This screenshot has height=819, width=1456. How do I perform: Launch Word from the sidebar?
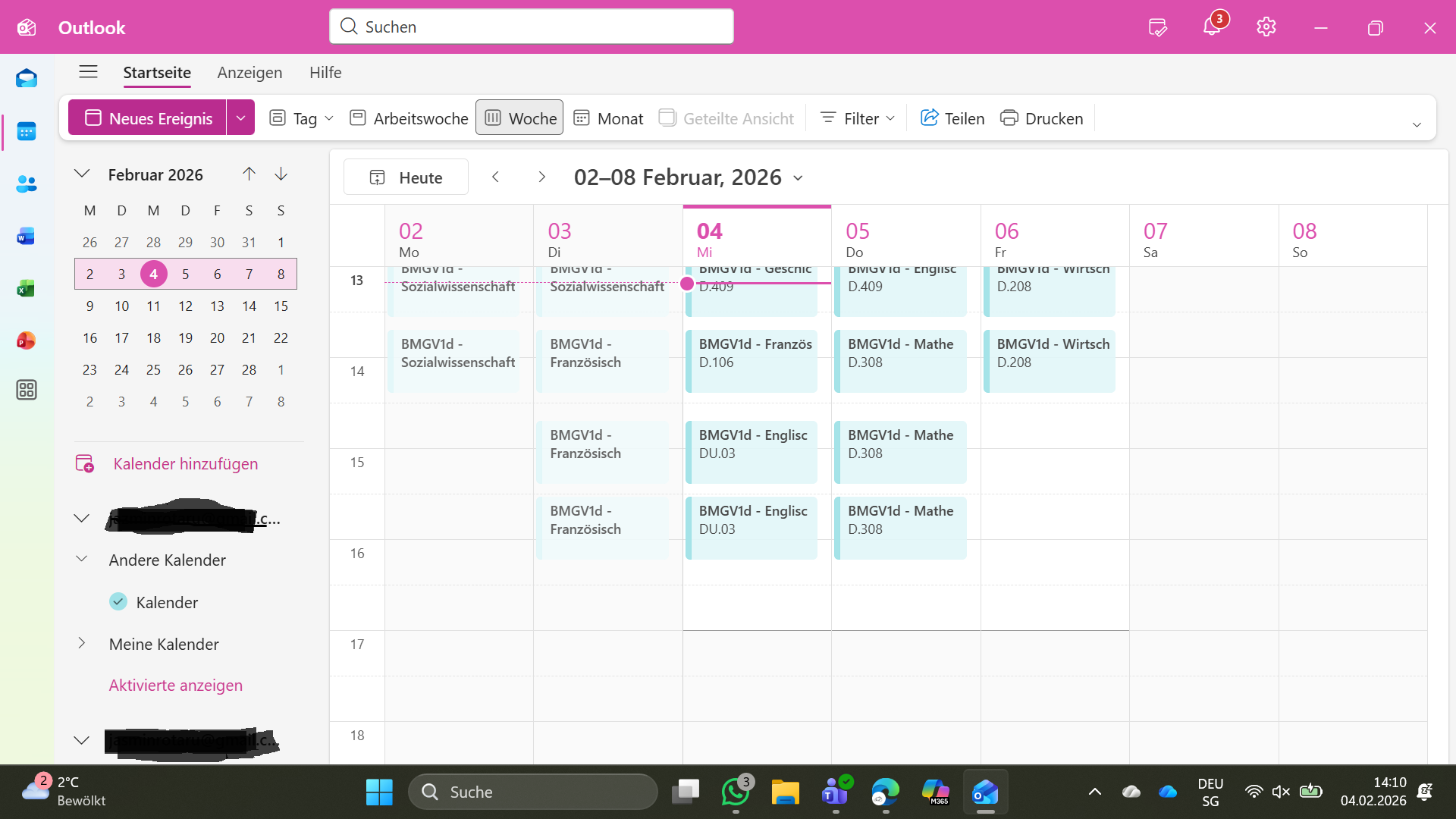[27, 237]
